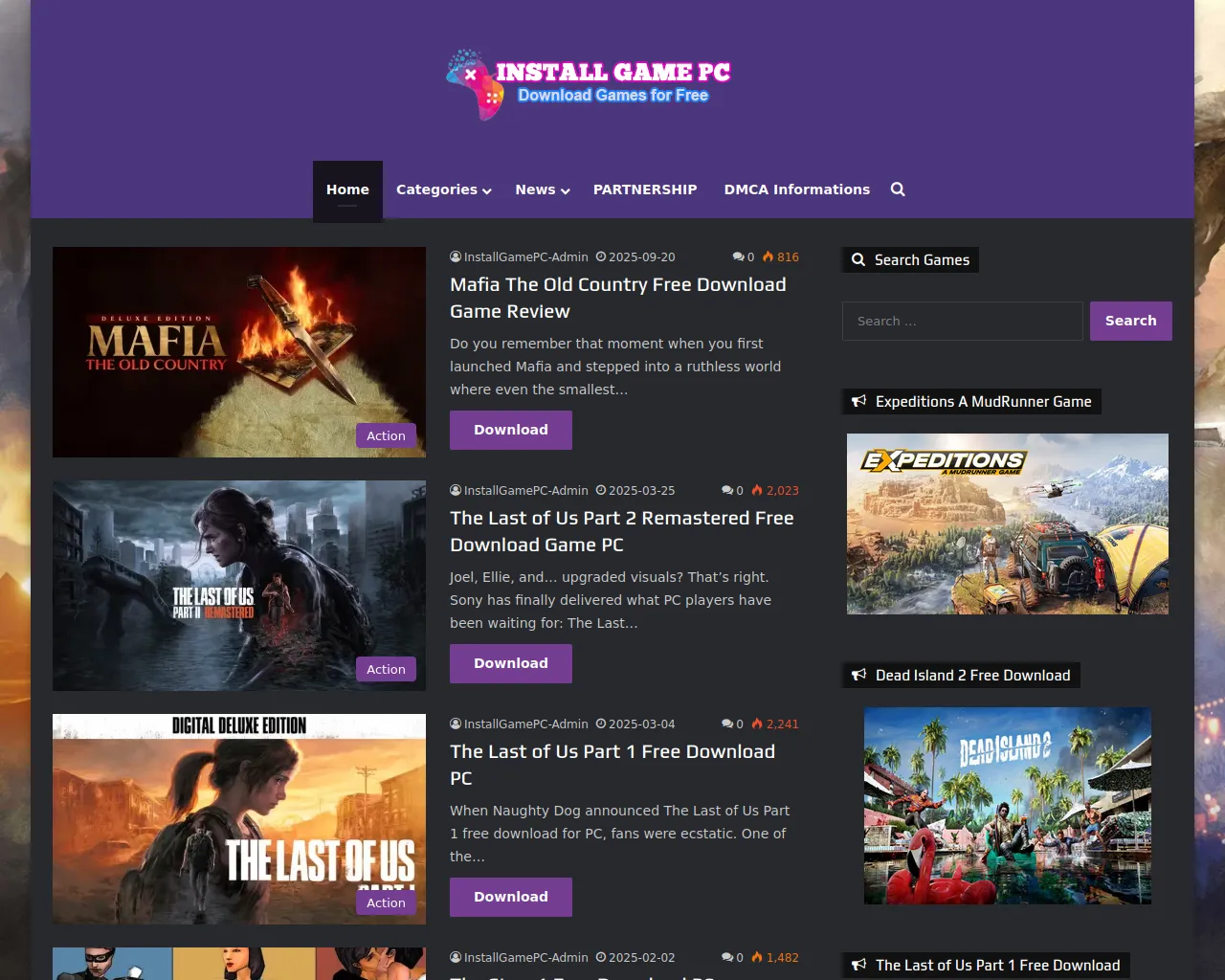Open the Last of Us Digital Deluxe Edition thumbnail
Viewport: 1225px width, 980px height.
239,819
